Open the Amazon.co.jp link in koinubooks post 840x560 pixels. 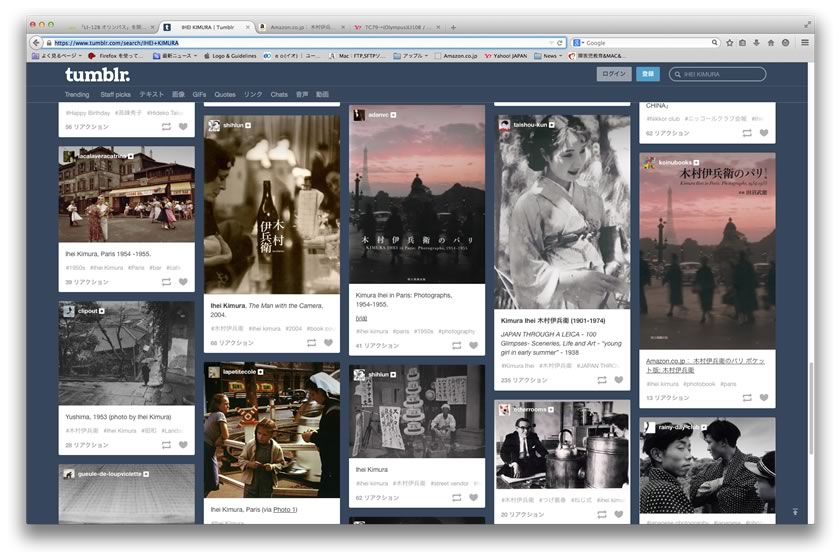click(705, 365)
